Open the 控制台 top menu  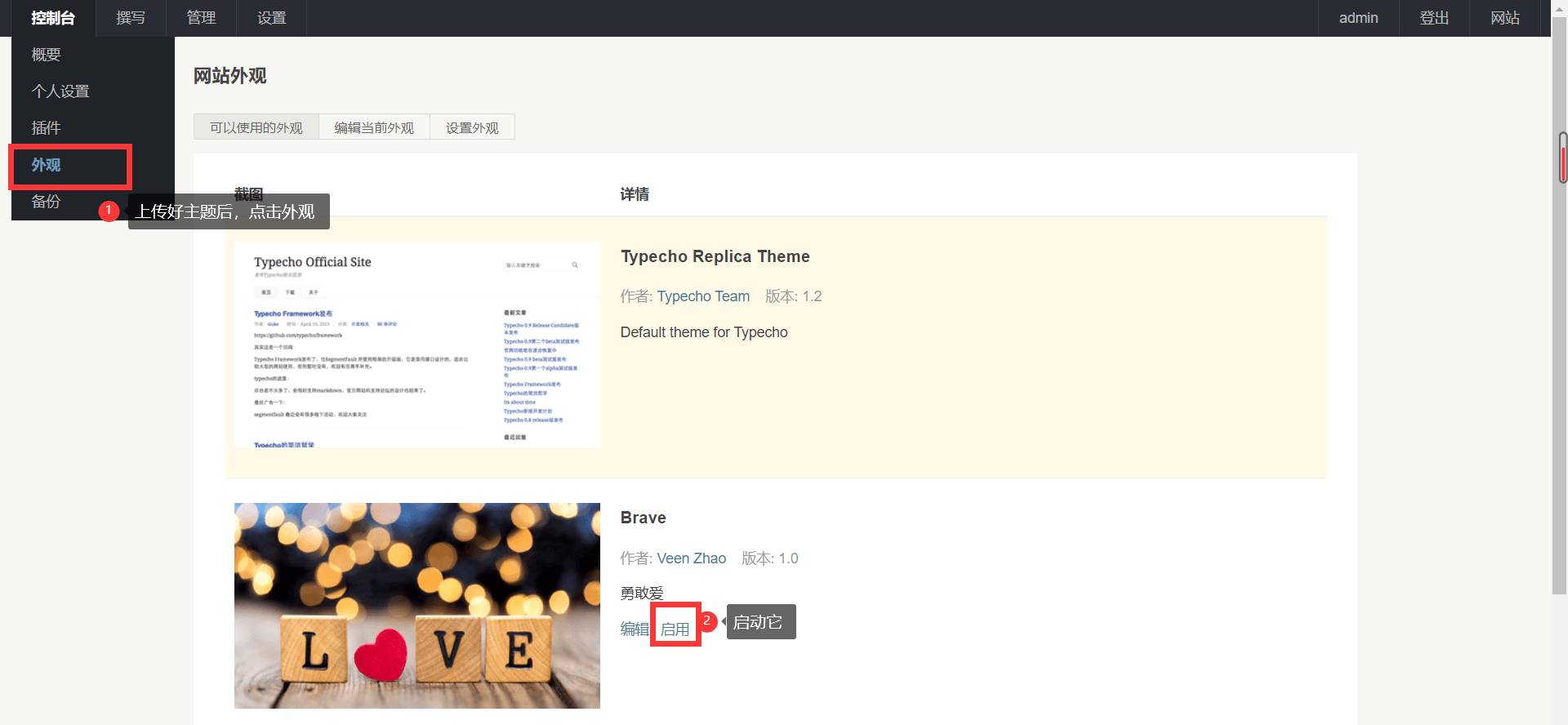53,18
